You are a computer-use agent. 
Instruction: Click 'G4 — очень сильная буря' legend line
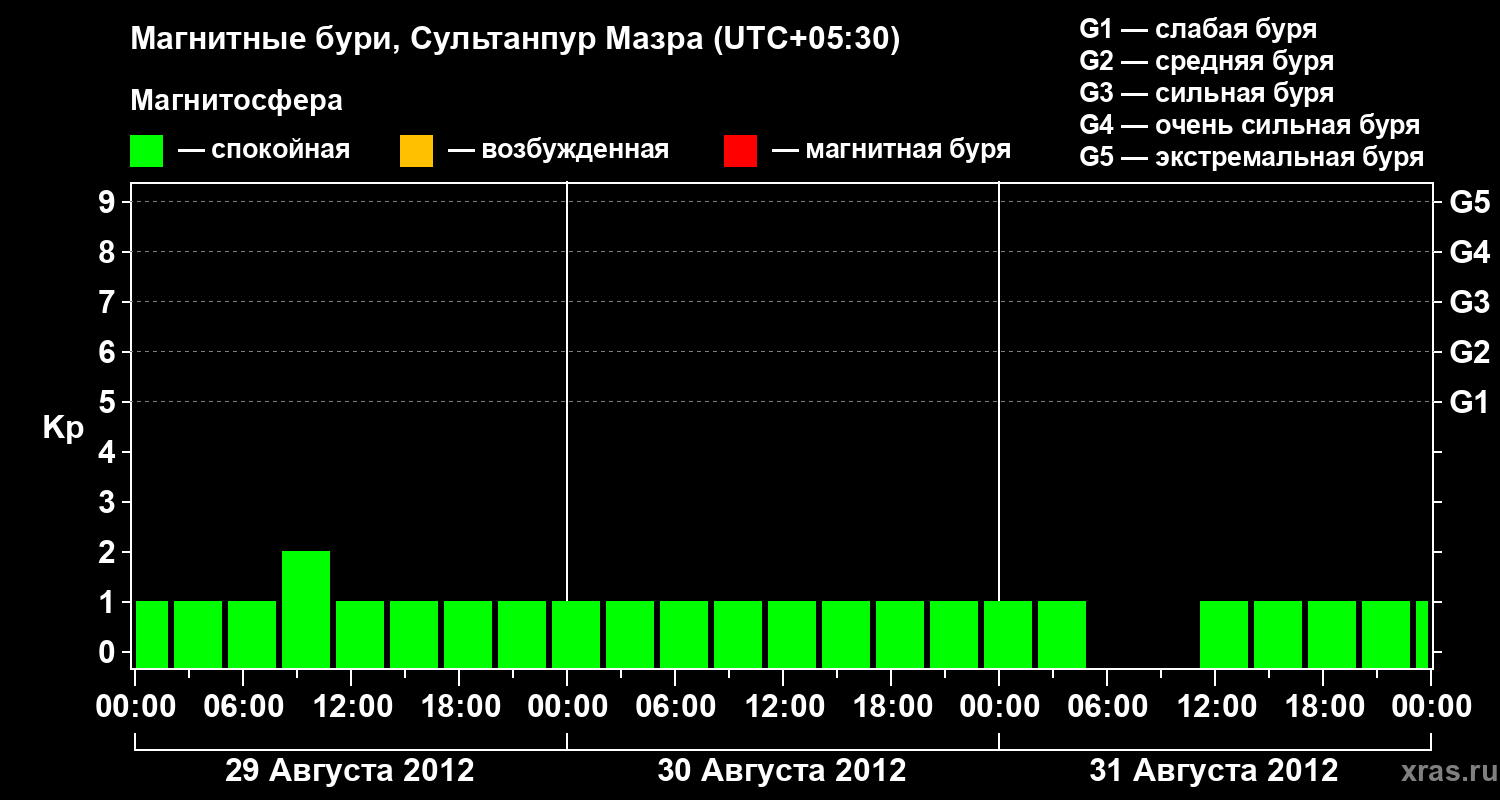coord(1250,125)
